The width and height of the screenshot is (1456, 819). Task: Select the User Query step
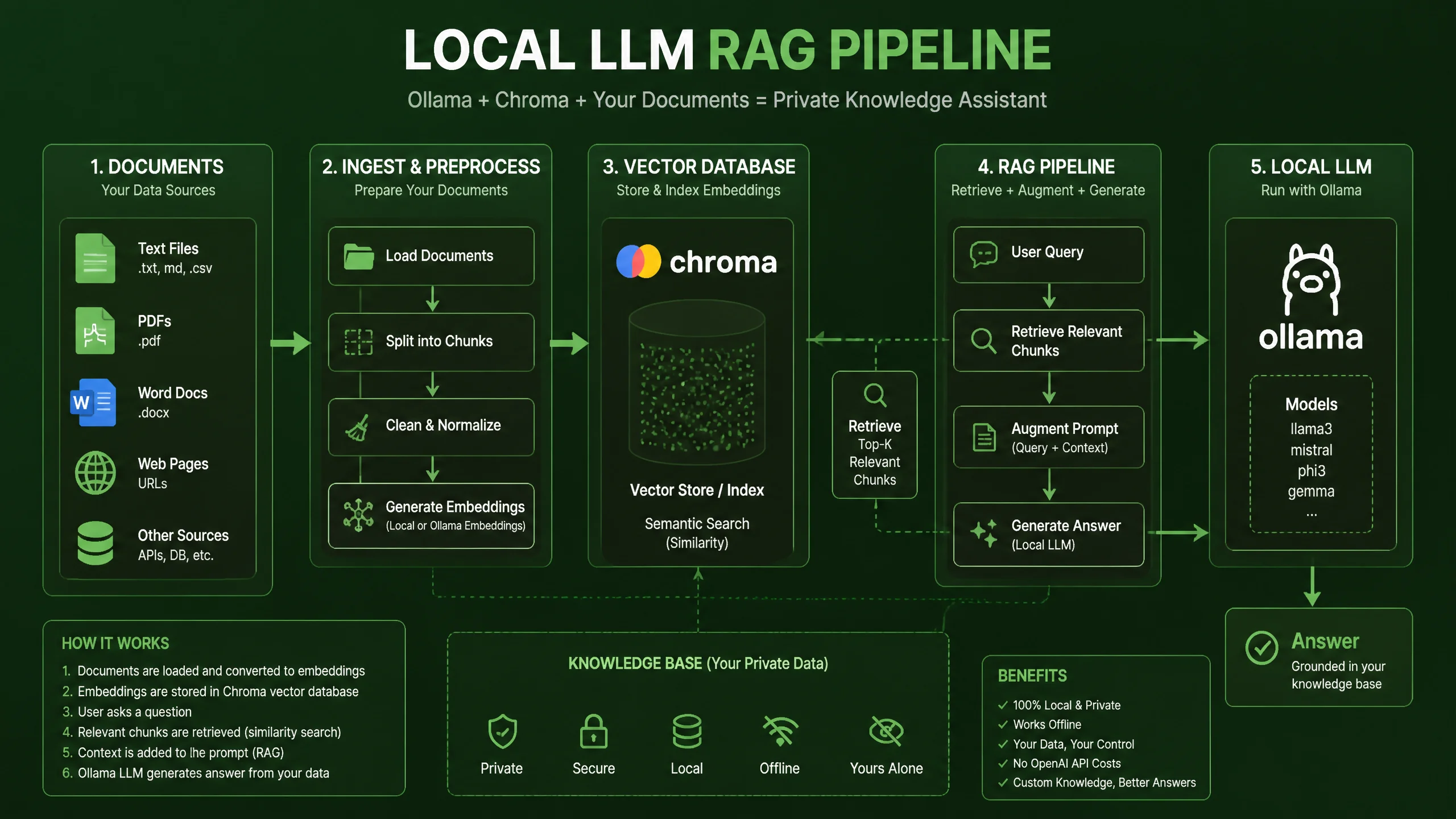(x=1048, y=255)
